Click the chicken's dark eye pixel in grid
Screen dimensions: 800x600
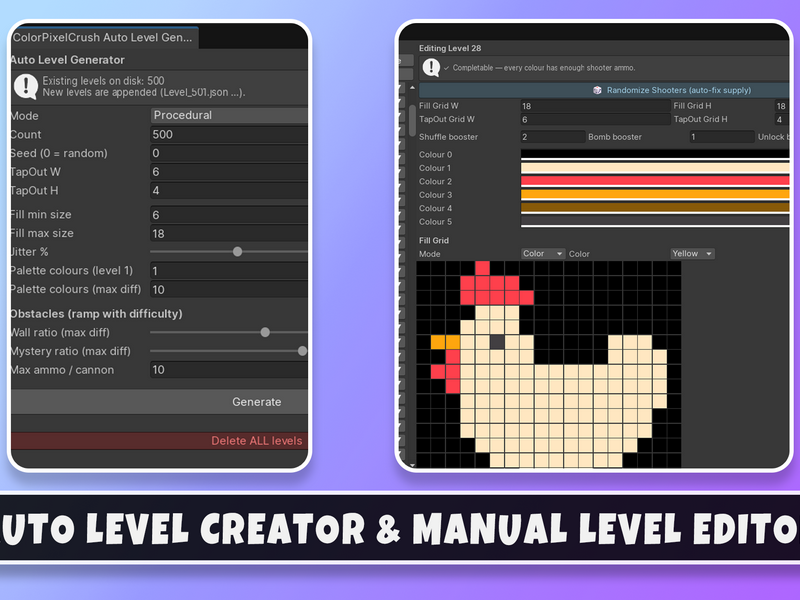(497, 342)
